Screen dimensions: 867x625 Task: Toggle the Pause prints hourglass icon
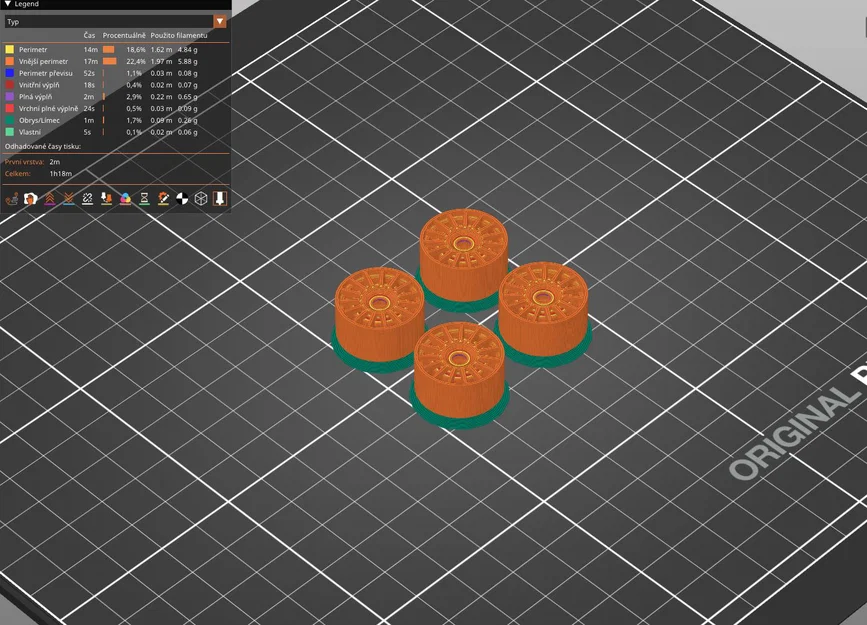click(144, 198)
